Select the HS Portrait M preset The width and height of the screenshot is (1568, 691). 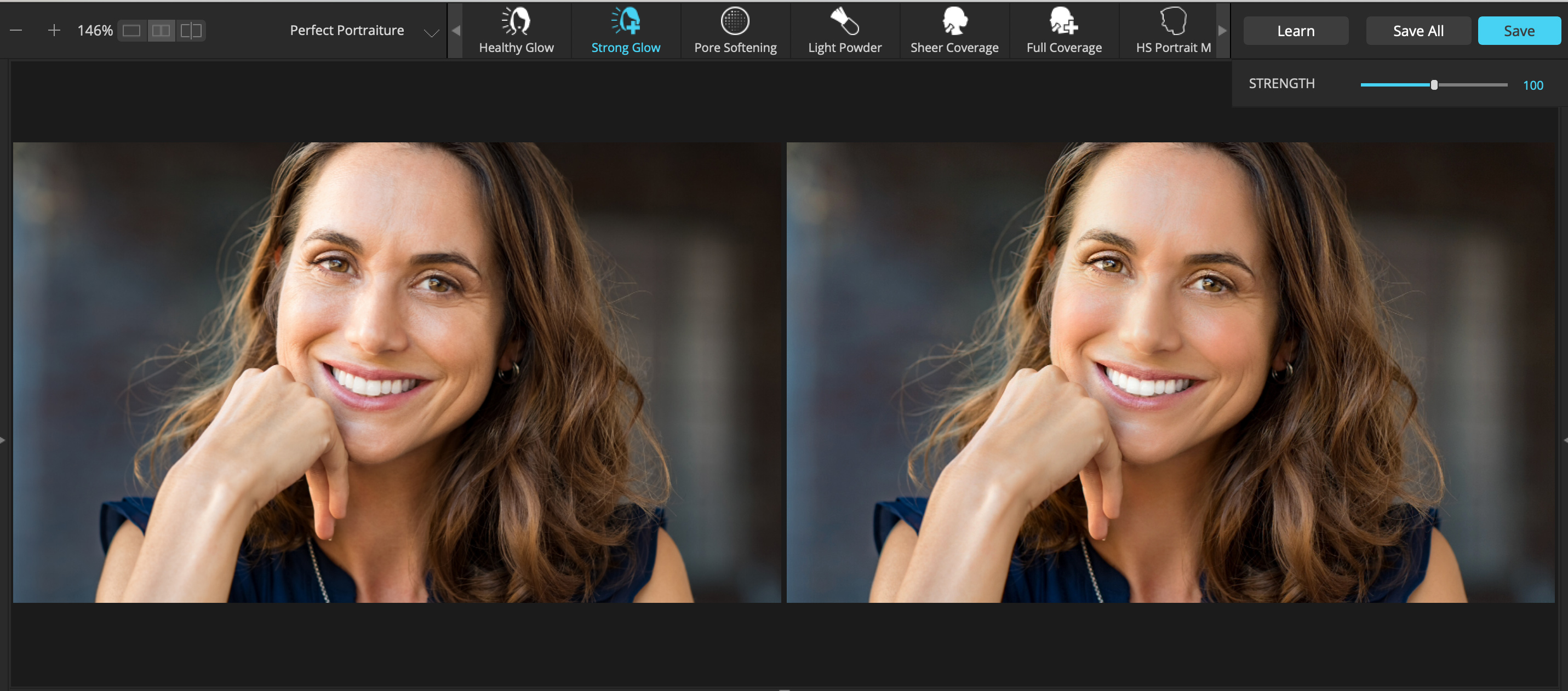1172,30
